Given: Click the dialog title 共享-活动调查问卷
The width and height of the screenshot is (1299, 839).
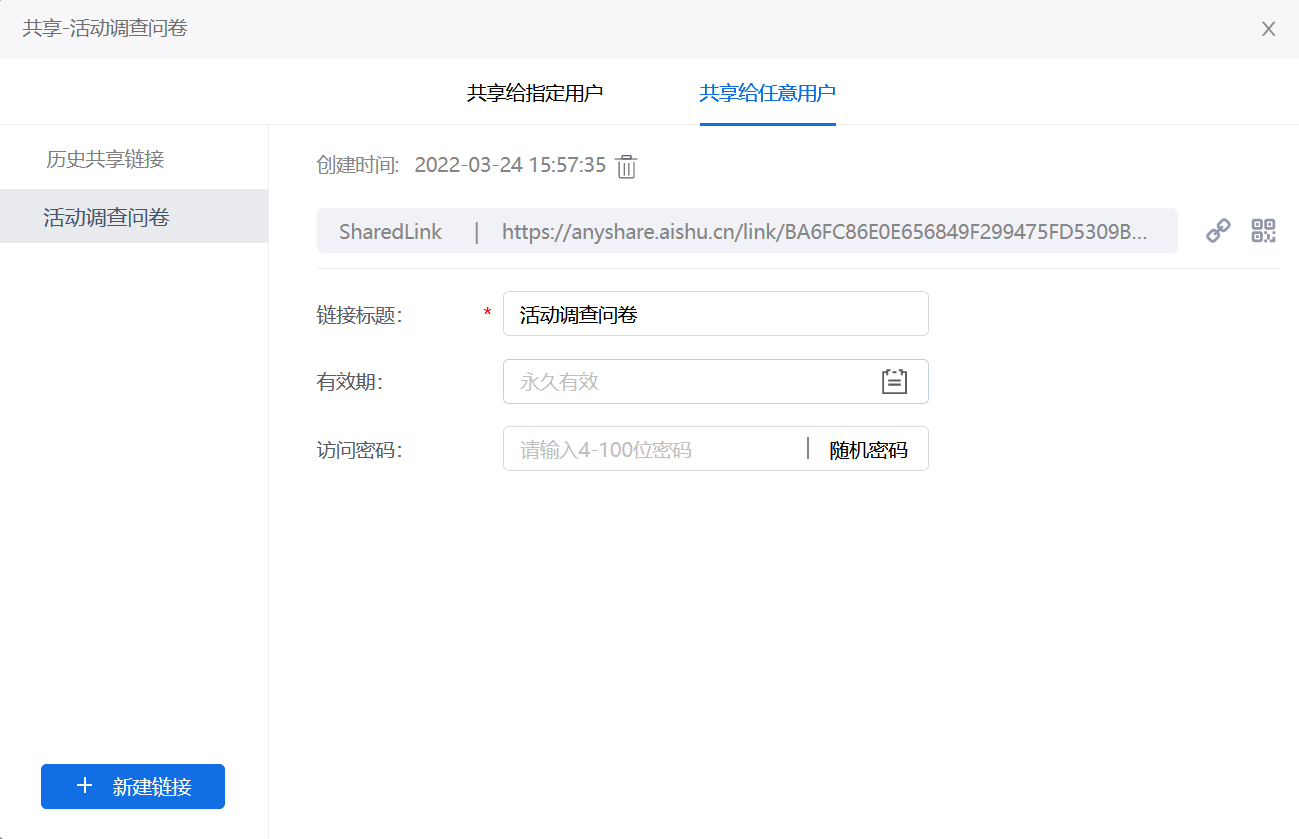Looking at the screenshot, I should click(x=105, y=28).
